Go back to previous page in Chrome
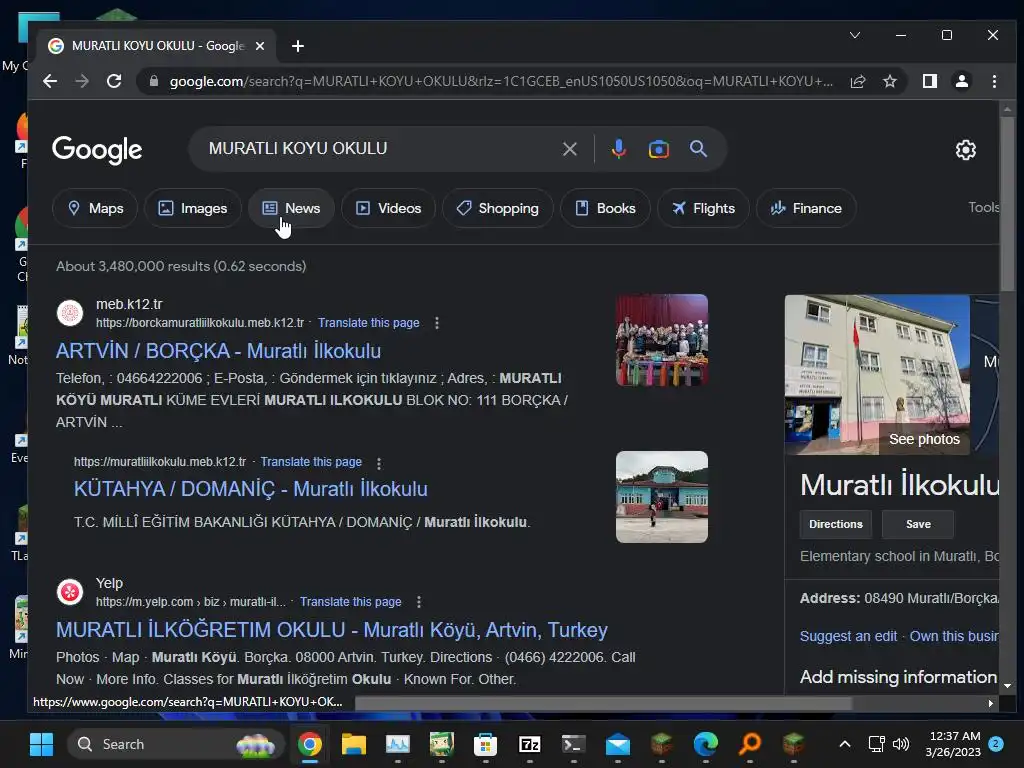 50,81
